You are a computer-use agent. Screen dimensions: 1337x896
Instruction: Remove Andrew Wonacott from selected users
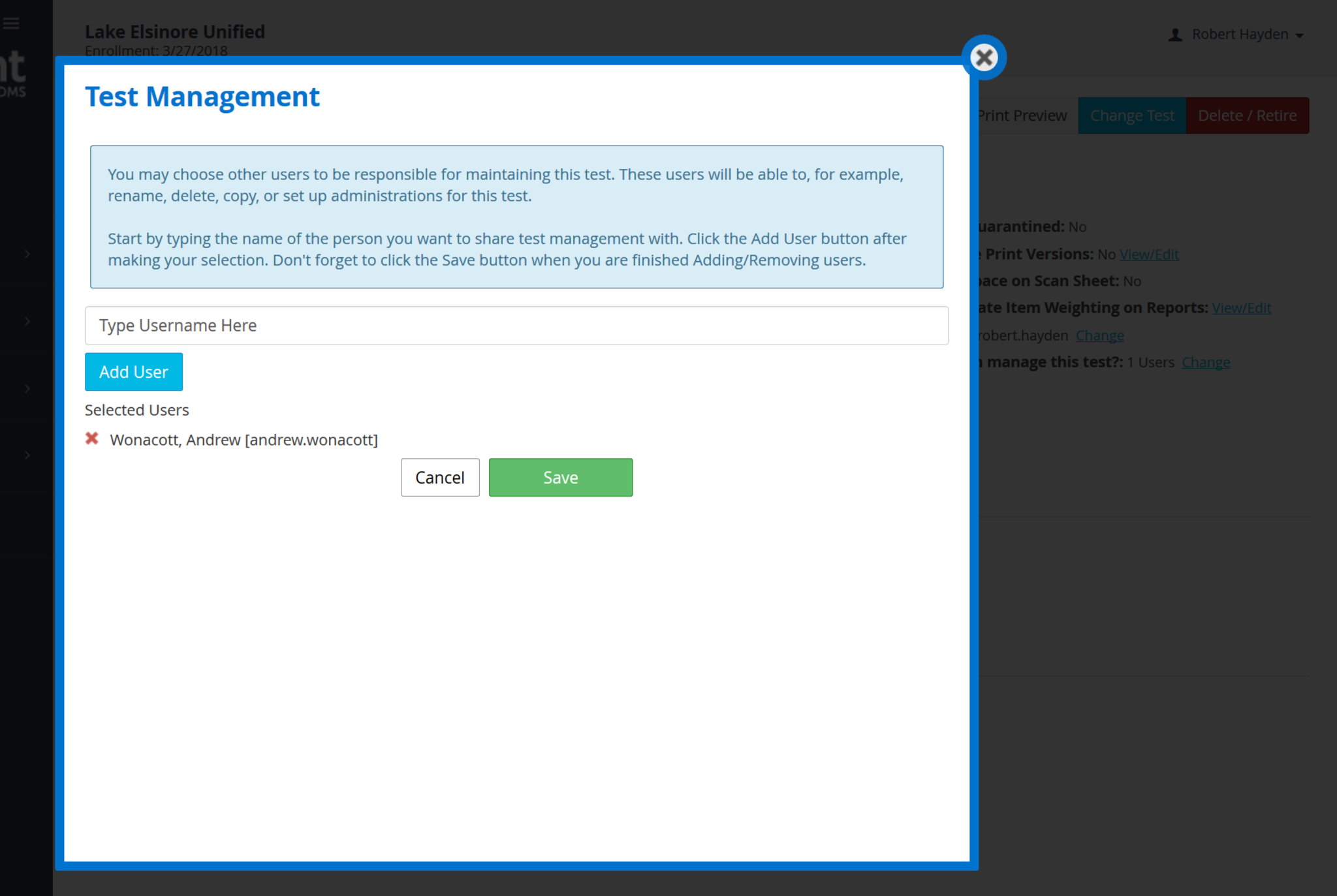[92, 439]
